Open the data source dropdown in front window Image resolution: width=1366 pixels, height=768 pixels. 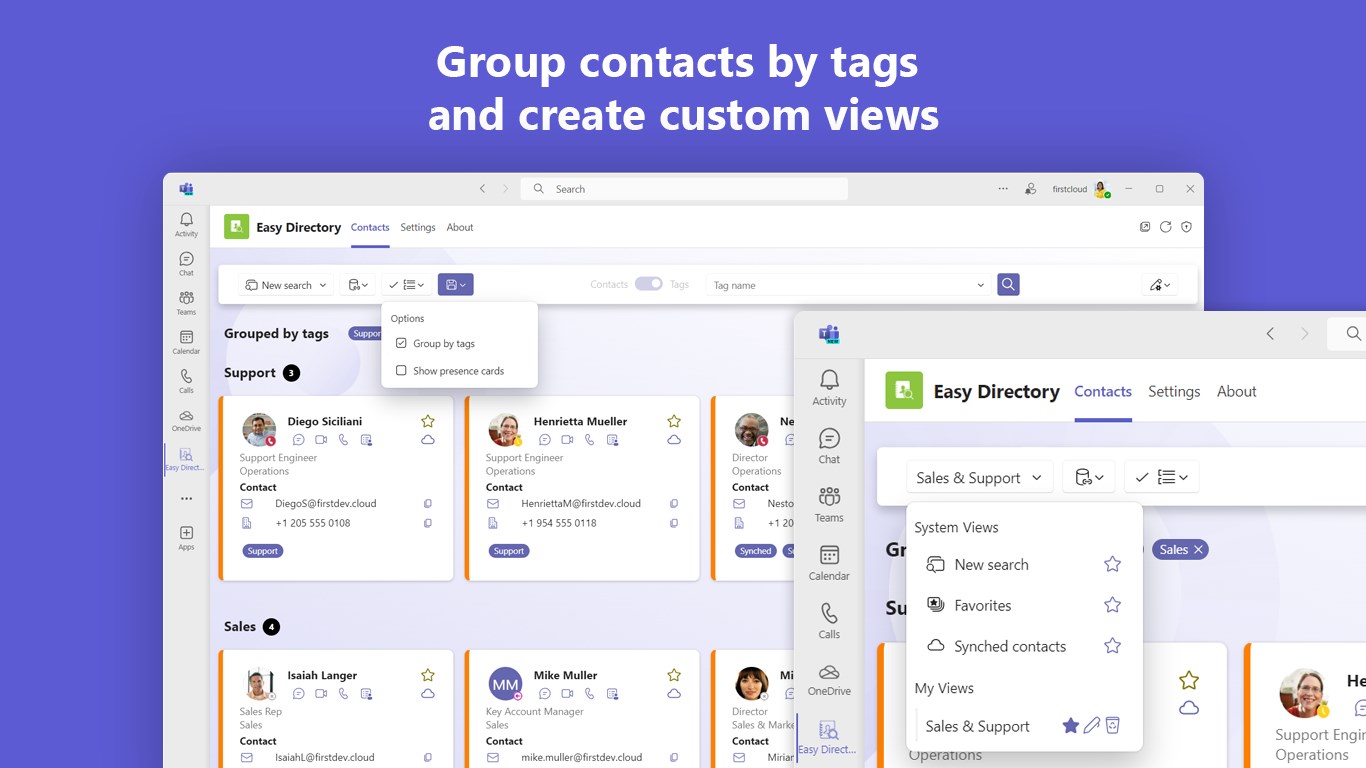coord(1088,478)
